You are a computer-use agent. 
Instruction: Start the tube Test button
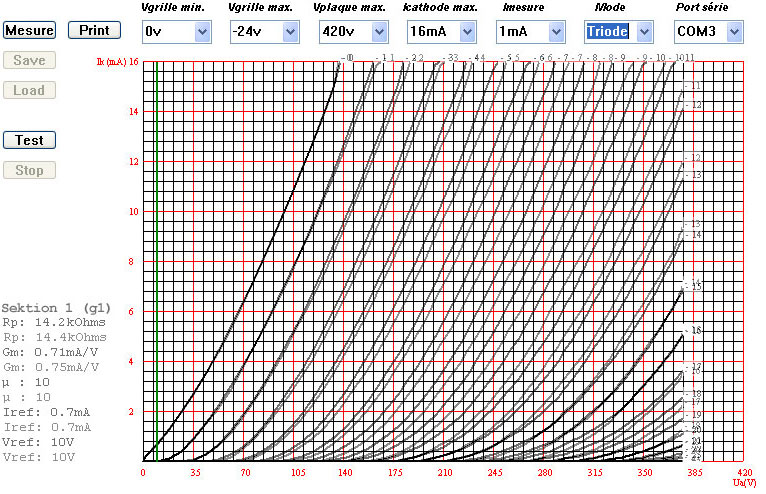29,140
